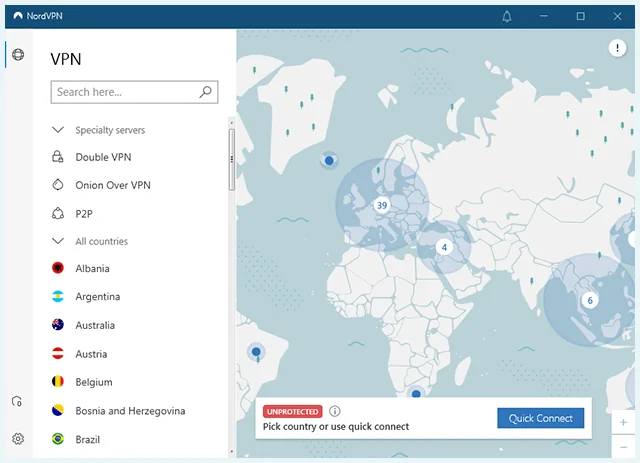Click the country list scrollbar thumb
The image size is (640, 463).
(x=232, y=160)
